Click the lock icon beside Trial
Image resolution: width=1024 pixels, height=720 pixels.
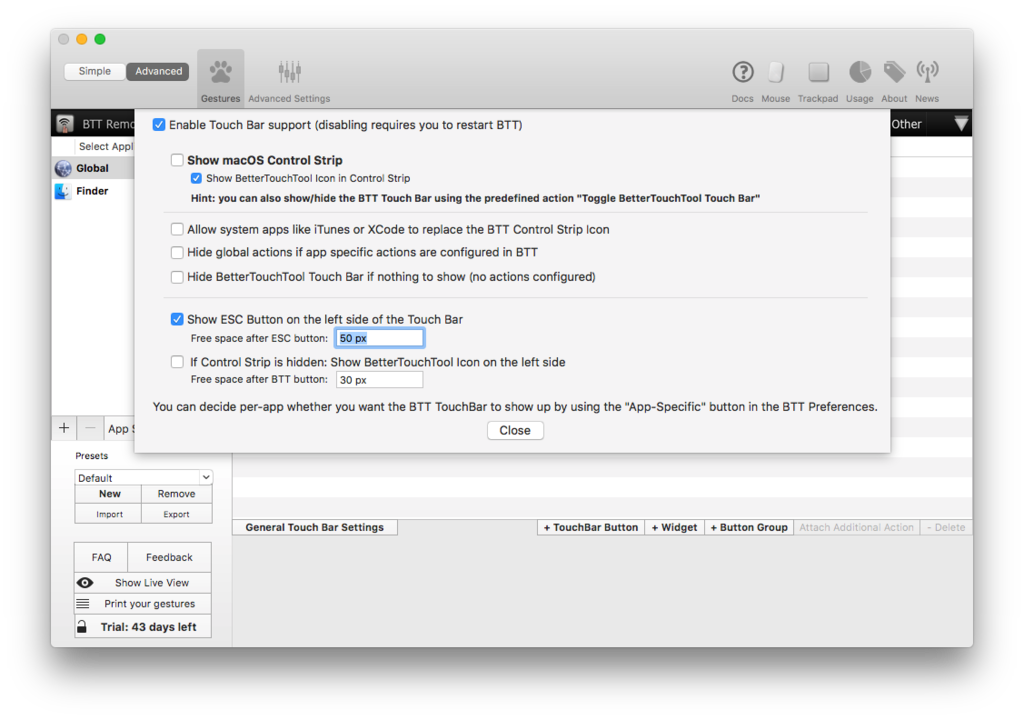click(x=82, y=627)
